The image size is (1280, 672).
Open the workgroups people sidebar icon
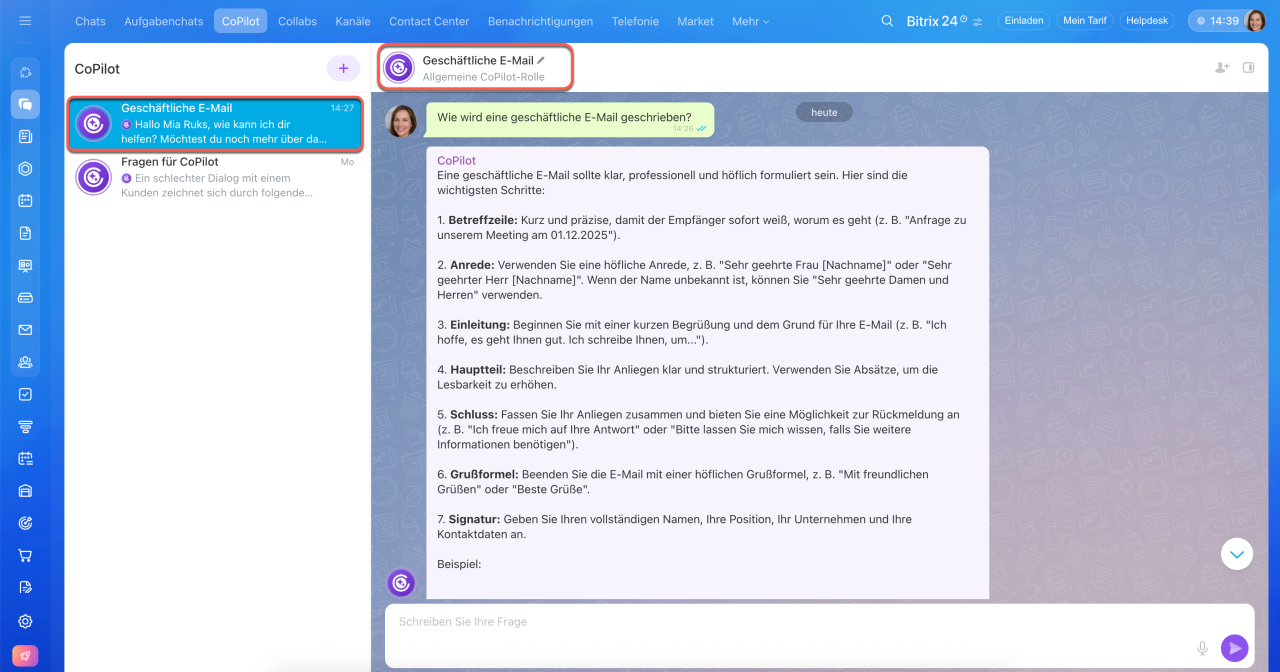click(25, 362)
